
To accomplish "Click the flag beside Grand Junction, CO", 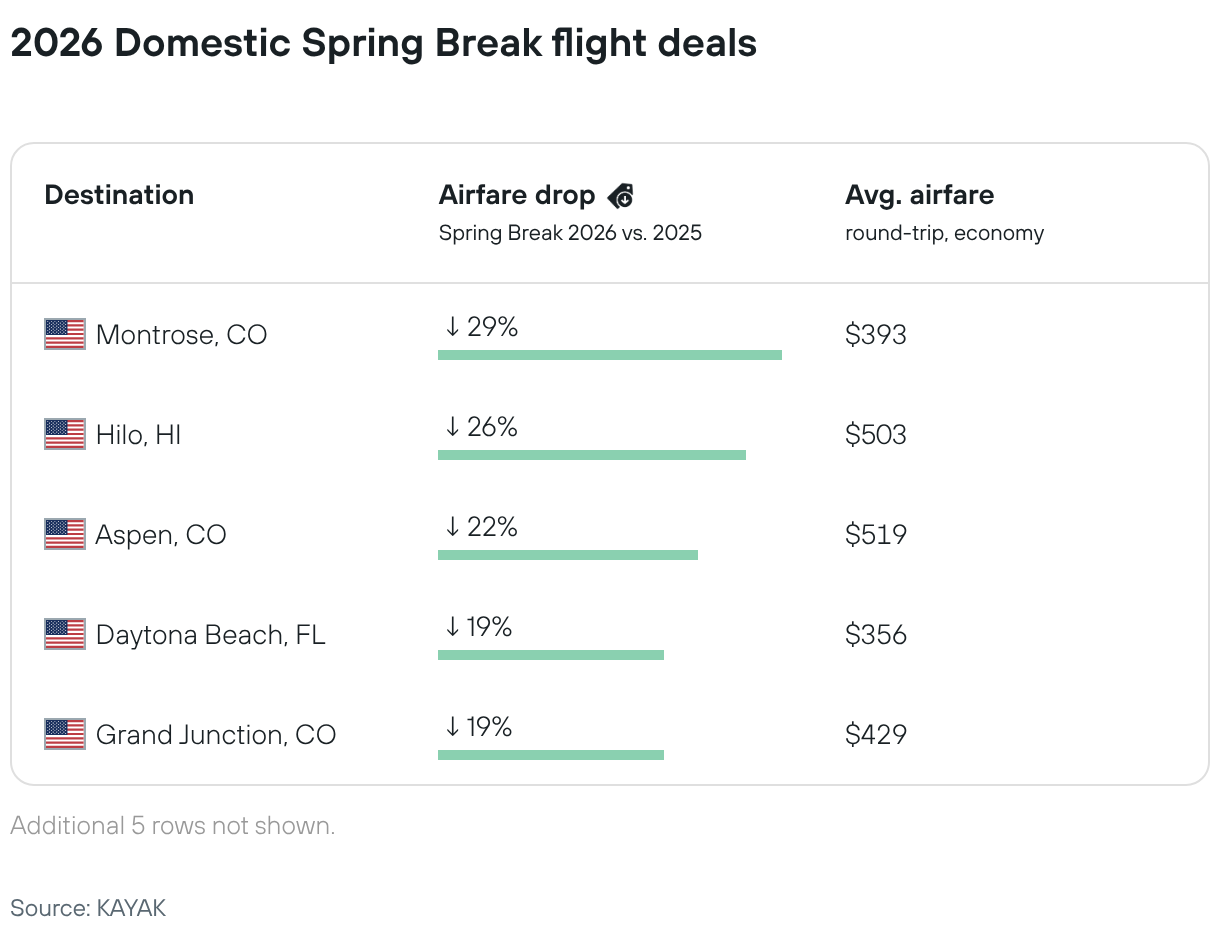I will coord(65,734).
